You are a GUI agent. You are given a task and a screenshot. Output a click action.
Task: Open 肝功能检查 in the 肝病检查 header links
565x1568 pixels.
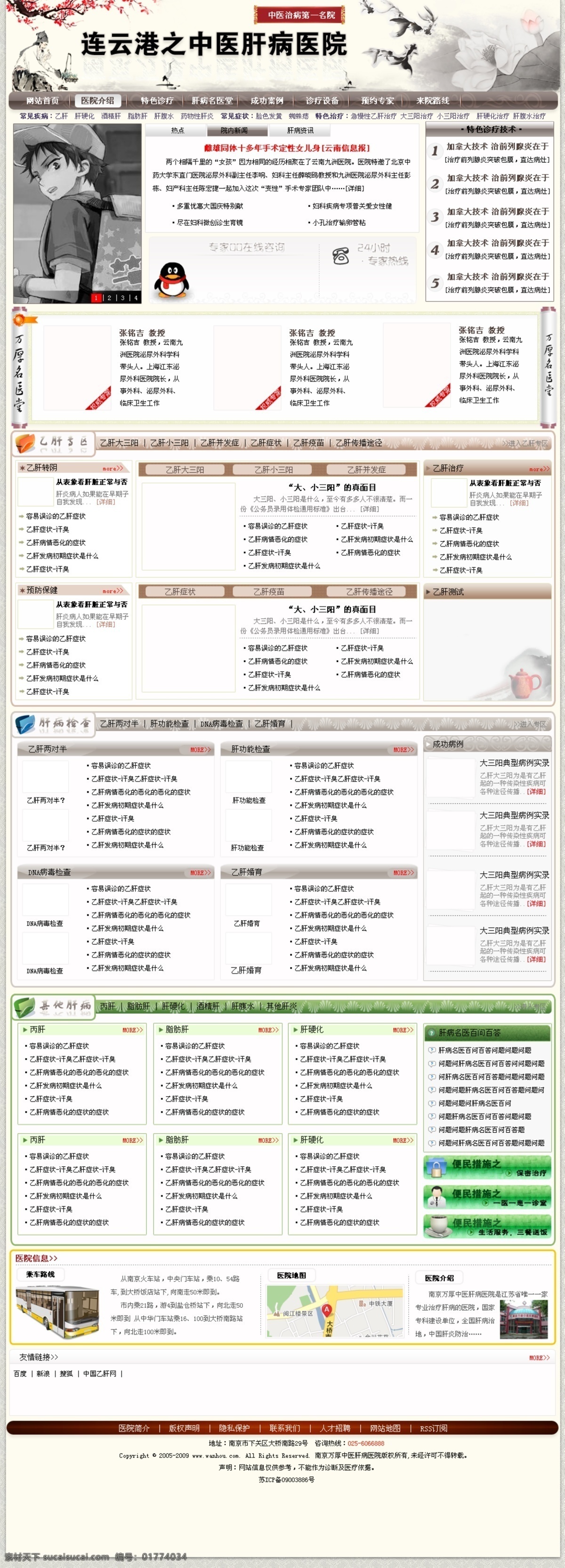click(169, 724)
